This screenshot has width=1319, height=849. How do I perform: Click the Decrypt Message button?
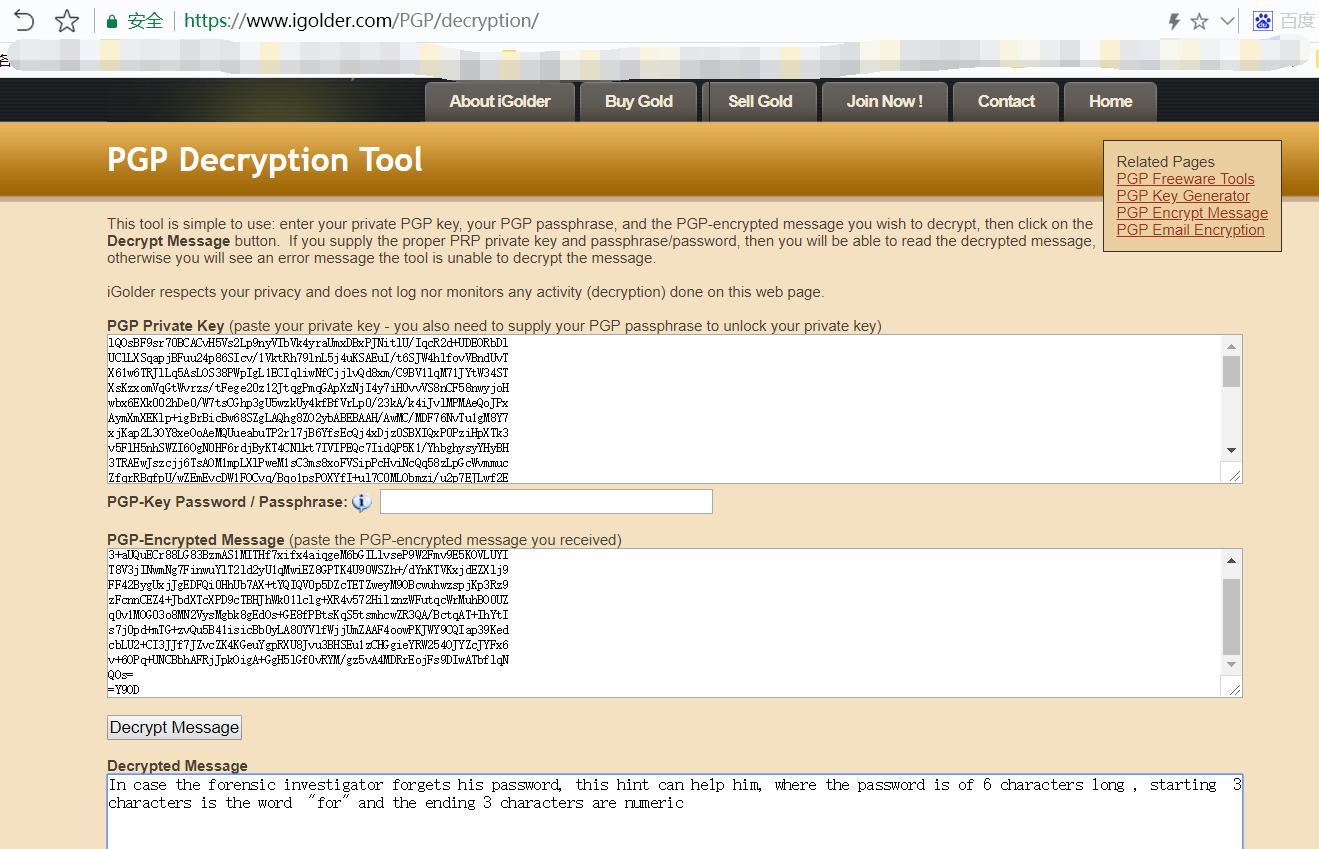click(x=174, y=727)
